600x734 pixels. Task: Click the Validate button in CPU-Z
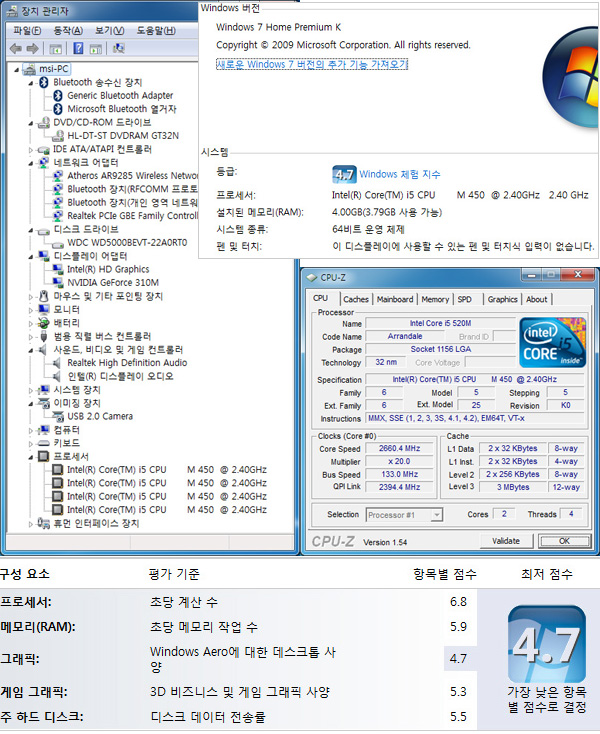[506, 541]
